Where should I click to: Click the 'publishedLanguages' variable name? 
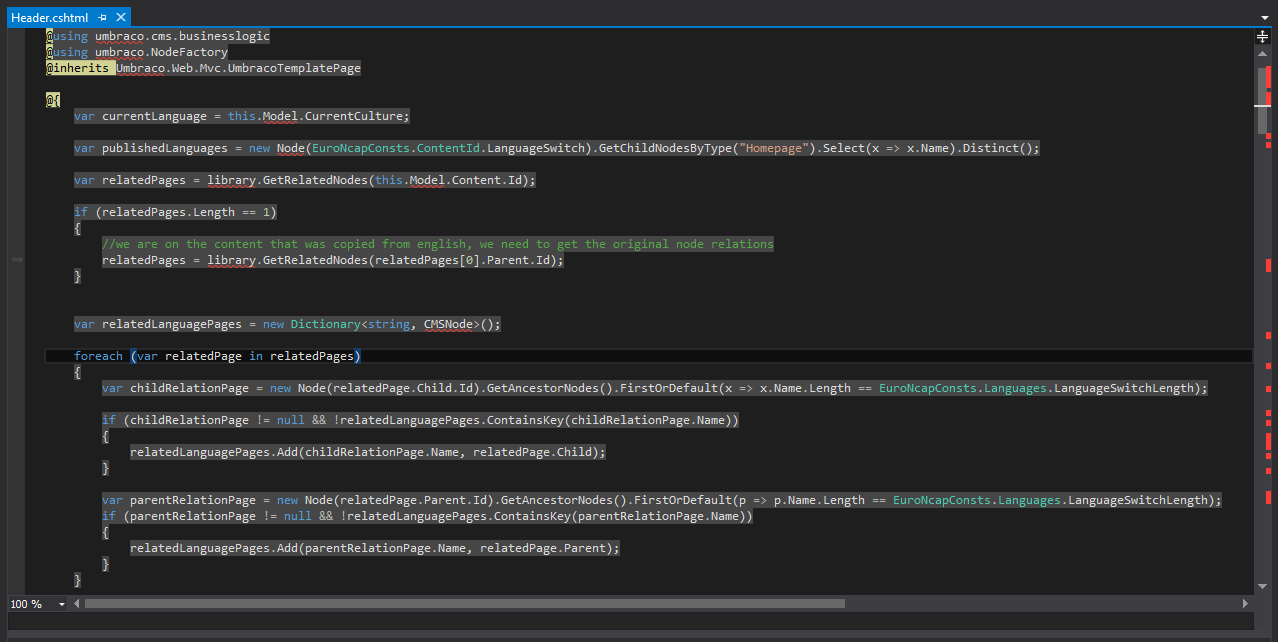click(165, 148)
